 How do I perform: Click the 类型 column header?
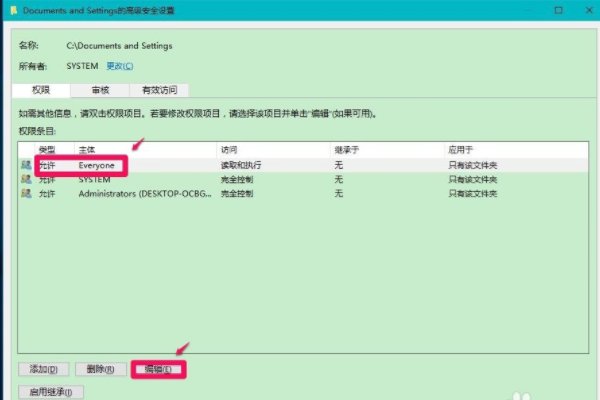click(47, 150)
